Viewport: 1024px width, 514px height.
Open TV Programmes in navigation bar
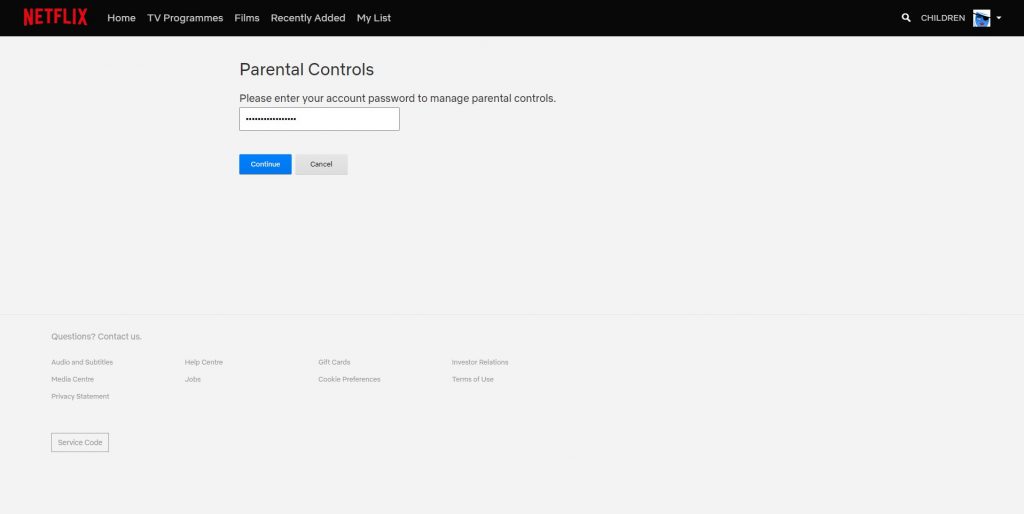pyautogui.click(x=185, y=18)
